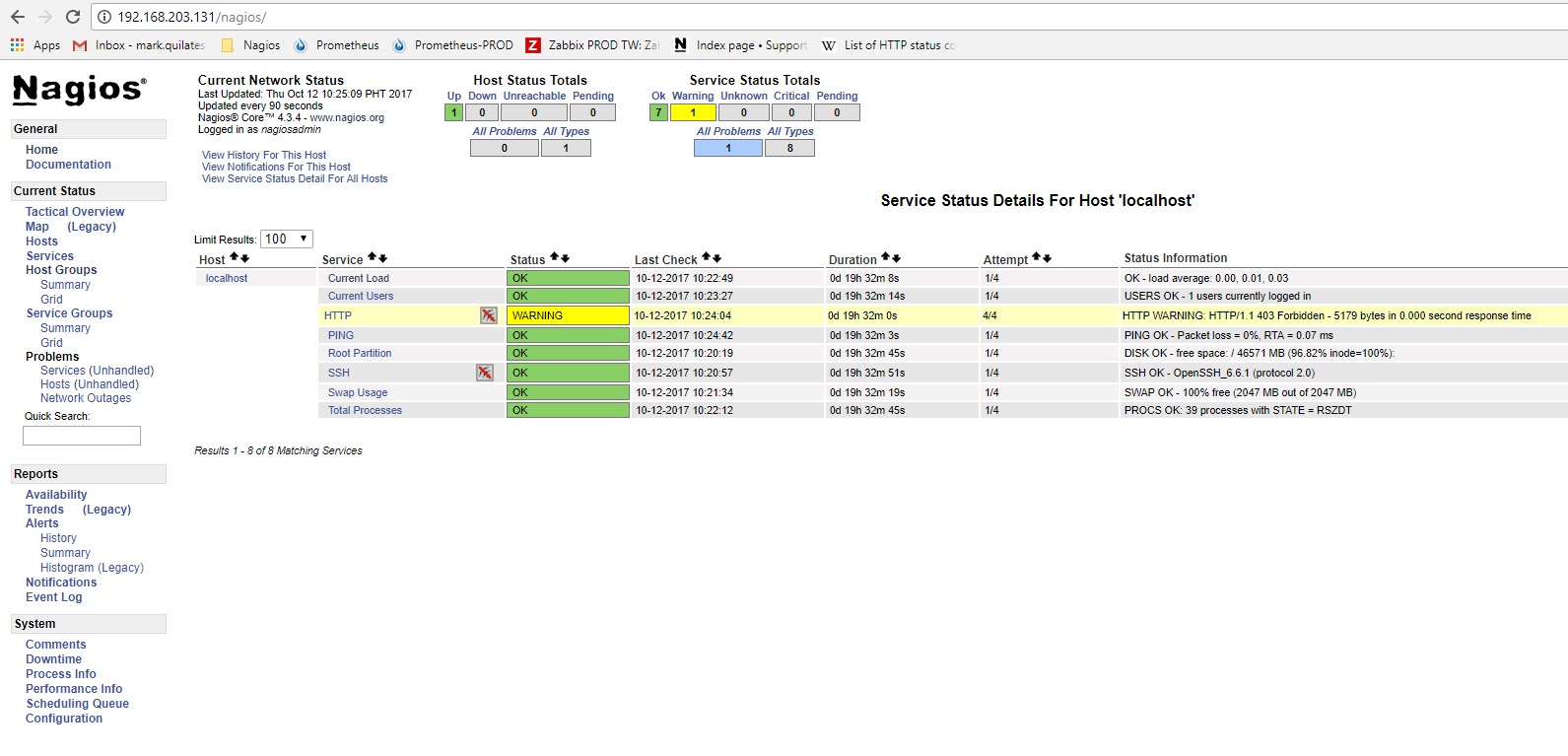Click the yellow Warning count box
This screenshot has height=756, width=1568.
tap(693, 112)
